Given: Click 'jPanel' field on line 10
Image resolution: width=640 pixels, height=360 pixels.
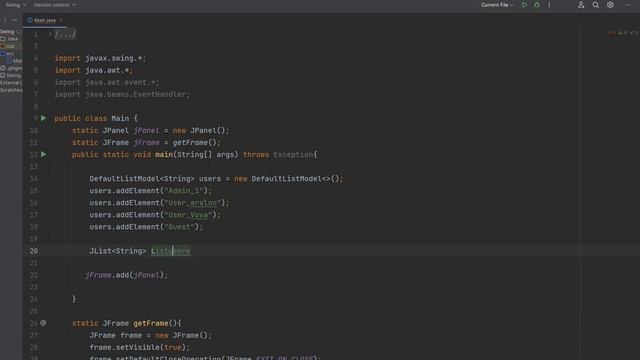Looking at the screenshot, I should point(146,131).
